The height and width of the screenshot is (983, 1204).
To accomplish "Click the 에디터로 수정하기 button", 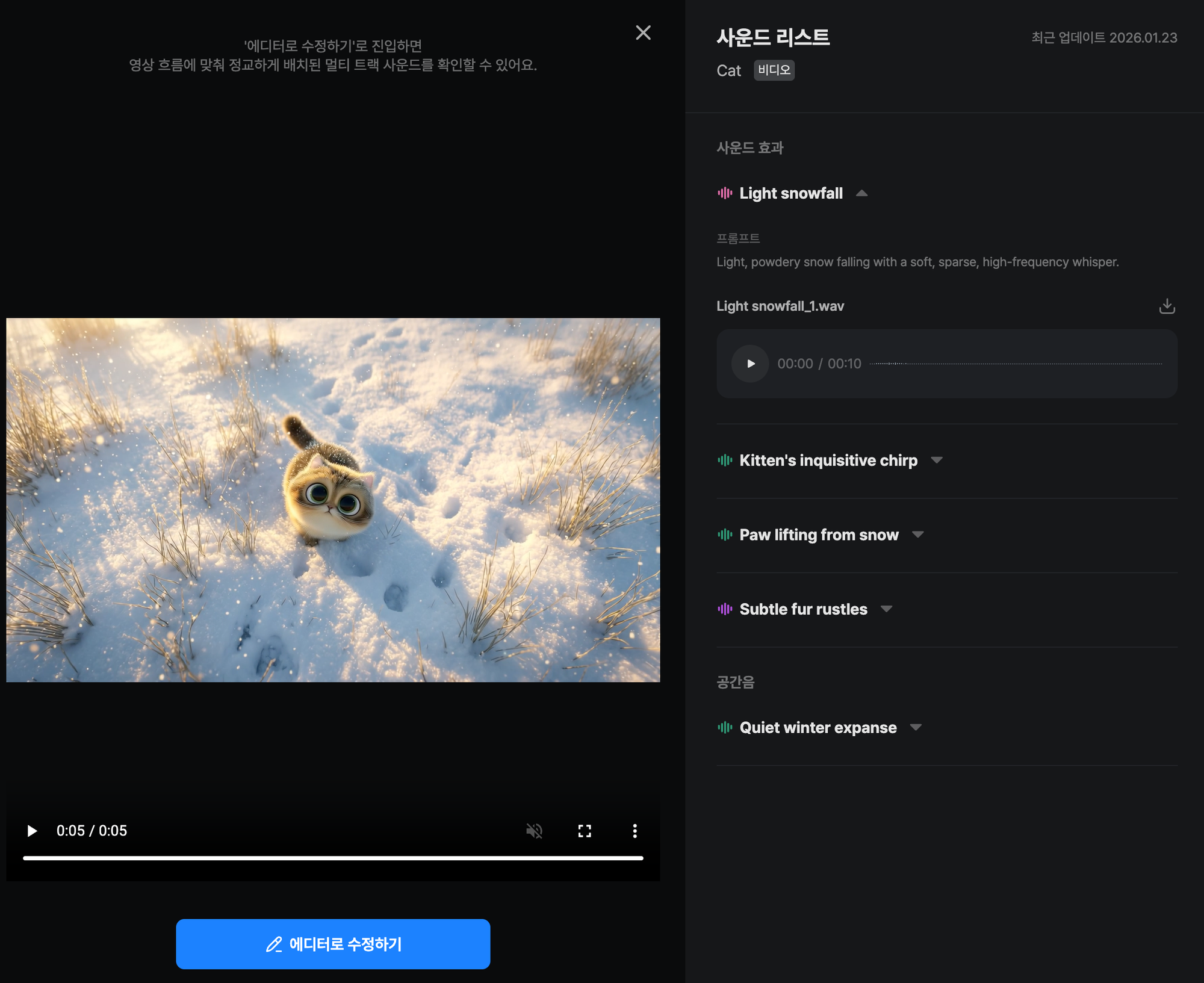I will (x=333, y=944).
